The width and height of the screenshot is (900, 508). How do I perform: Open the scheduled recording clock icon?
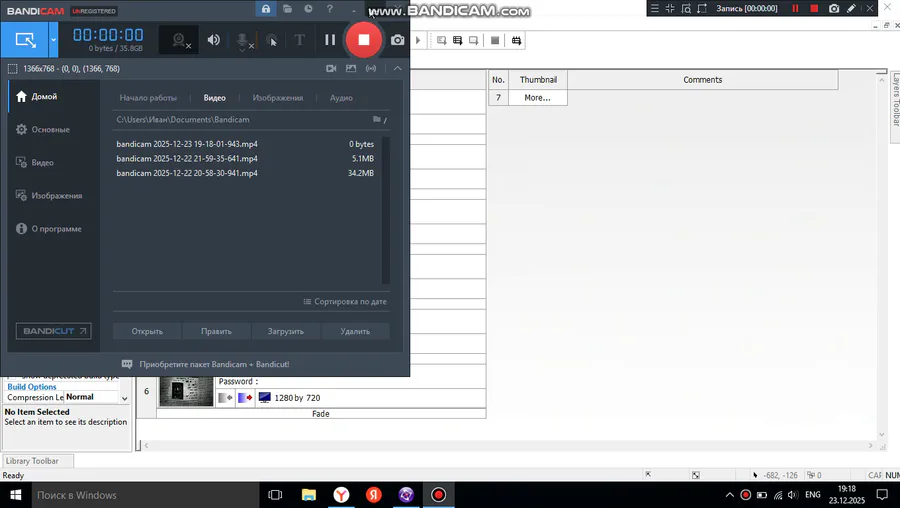[x=308, y=9]
